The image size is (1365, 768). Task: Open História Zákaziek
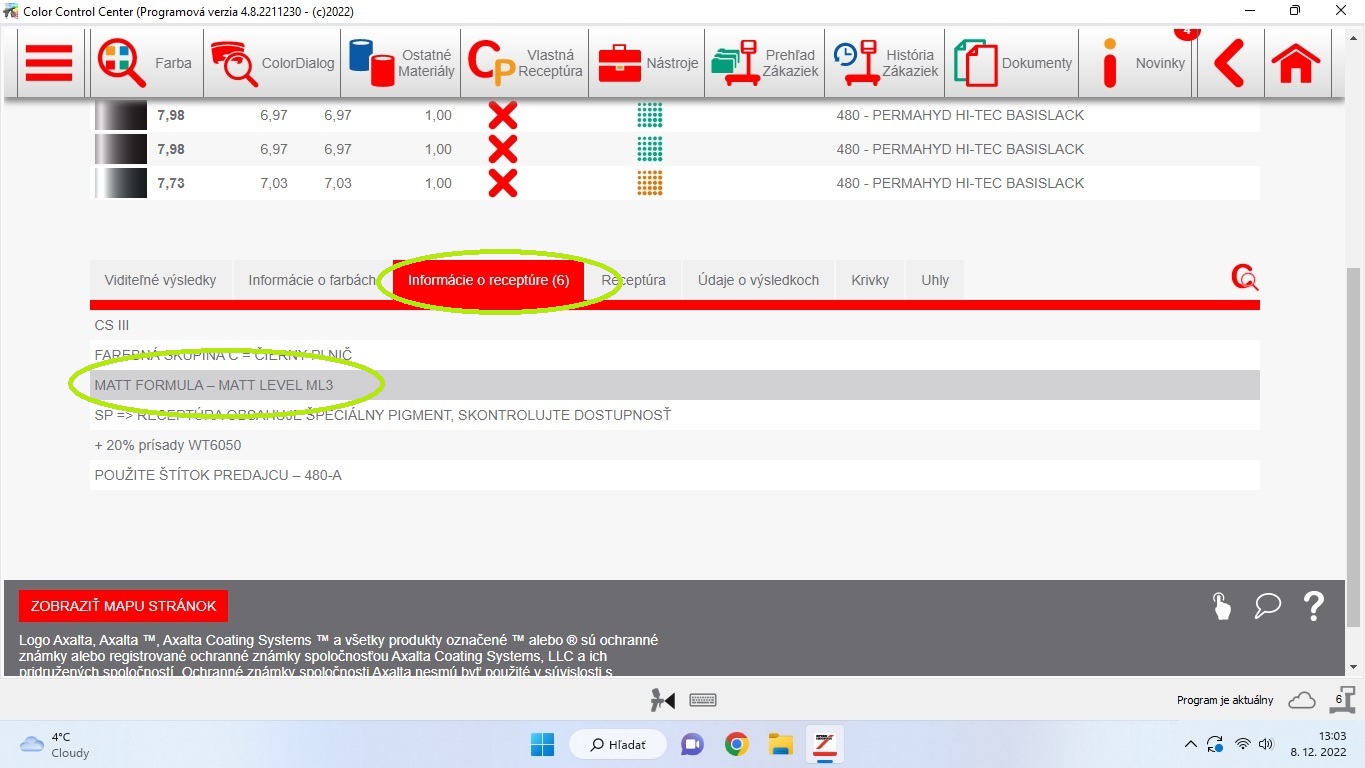point(885,63)
